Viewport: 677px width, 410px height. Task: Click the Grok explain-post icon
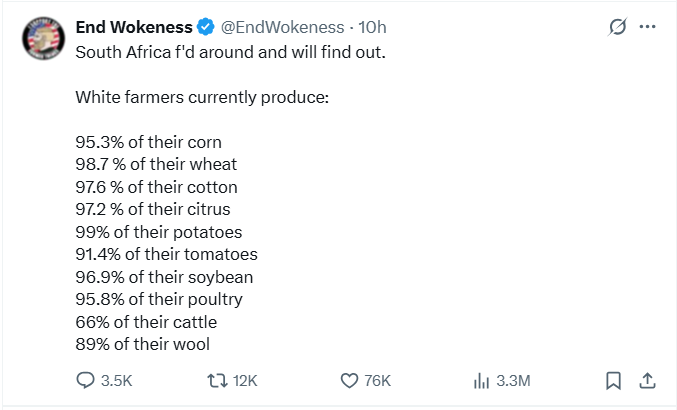[618, 27]
